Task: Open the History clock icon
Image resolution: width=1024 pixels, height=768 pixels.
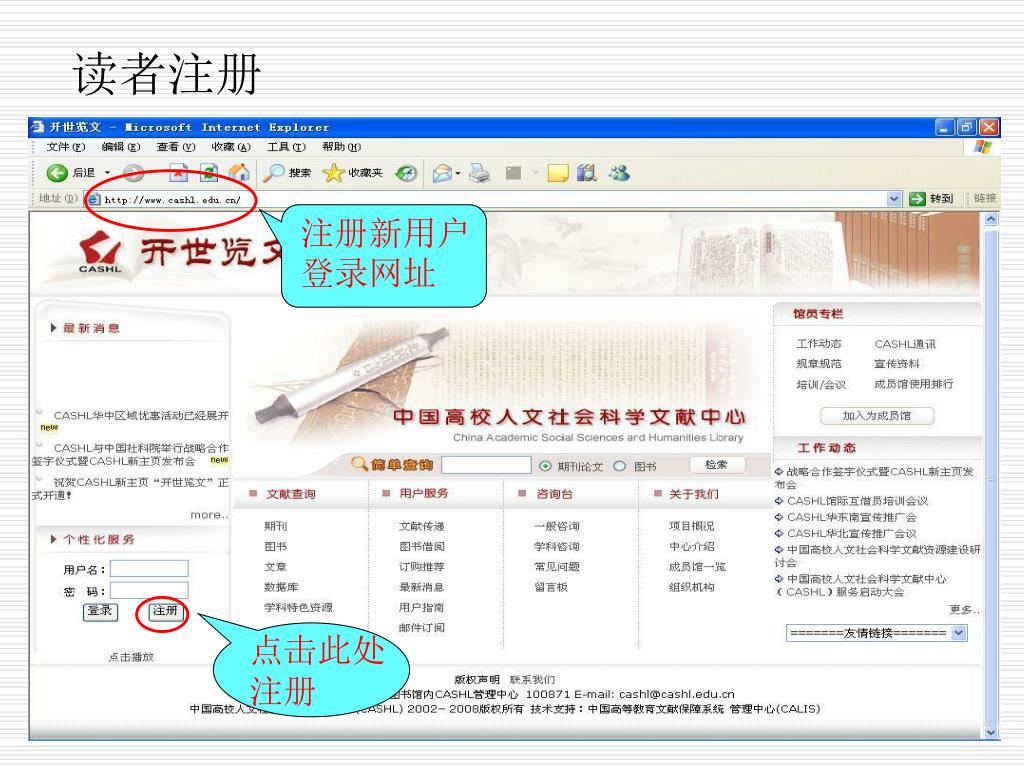Action: tap(406, 173)
